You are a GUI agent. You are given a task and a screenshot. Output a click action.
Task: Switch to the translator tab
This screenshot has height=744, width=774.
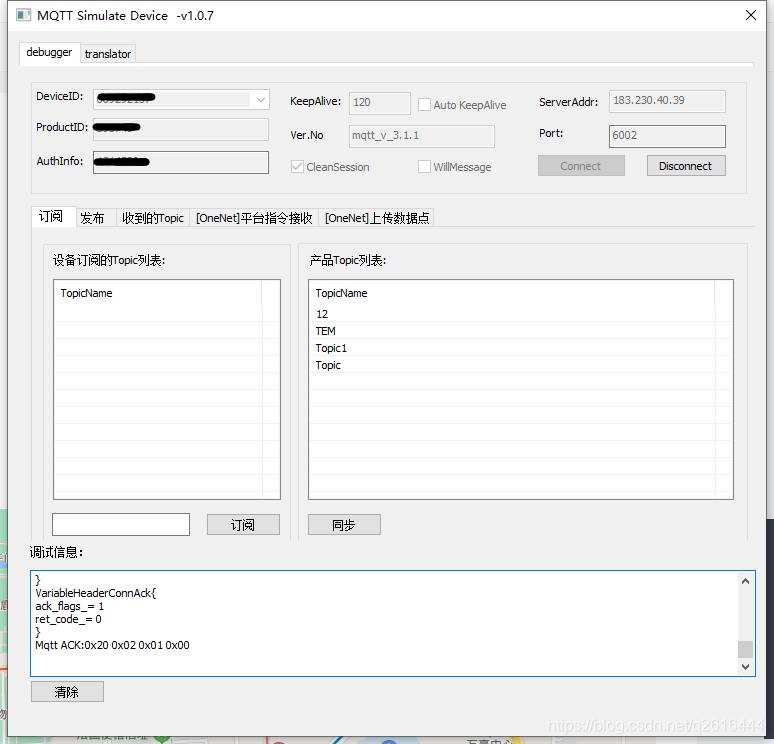pyautogui.click(x=108, y=54)
